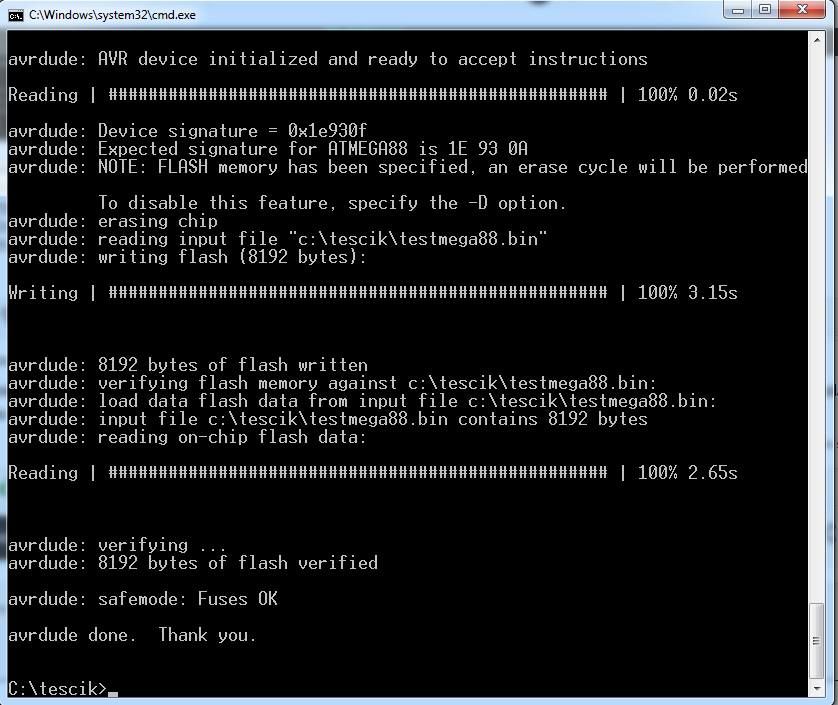838x705 pixels.
Task: Click the 'NOTE: FLASH memory has been specified' line
Action: [x=407, y=167]
